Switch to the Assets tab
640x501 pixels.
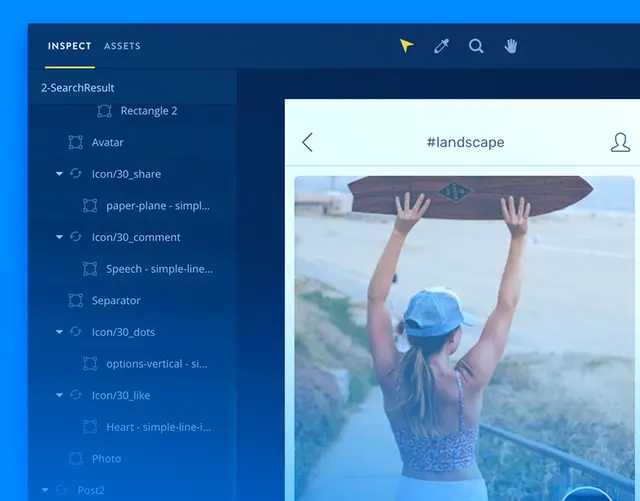coord(122,46)
